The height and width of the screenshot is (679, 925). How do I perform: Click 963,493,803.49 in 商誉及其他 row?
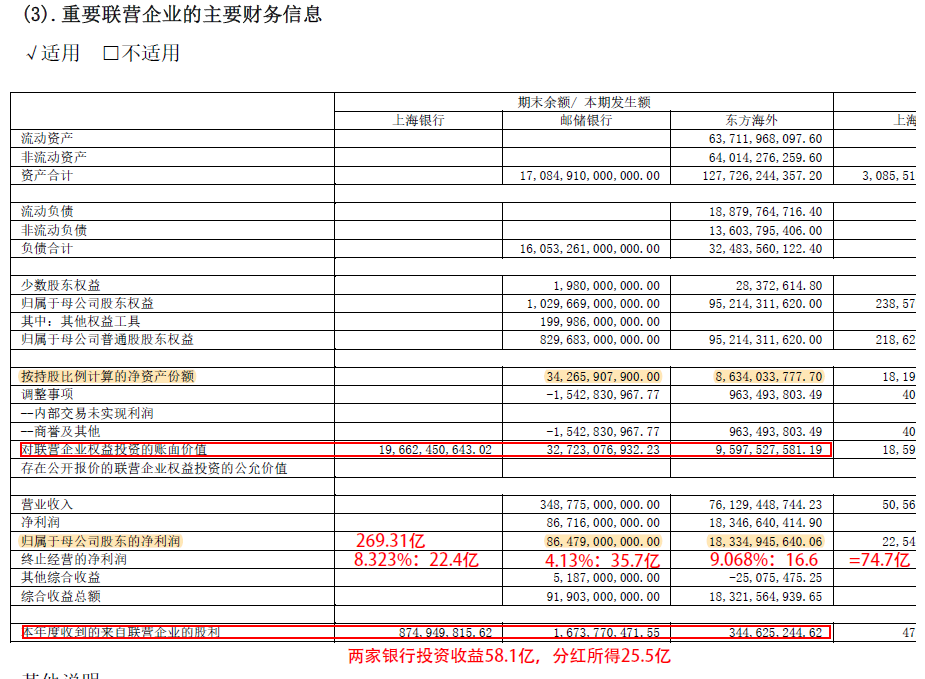775,432
